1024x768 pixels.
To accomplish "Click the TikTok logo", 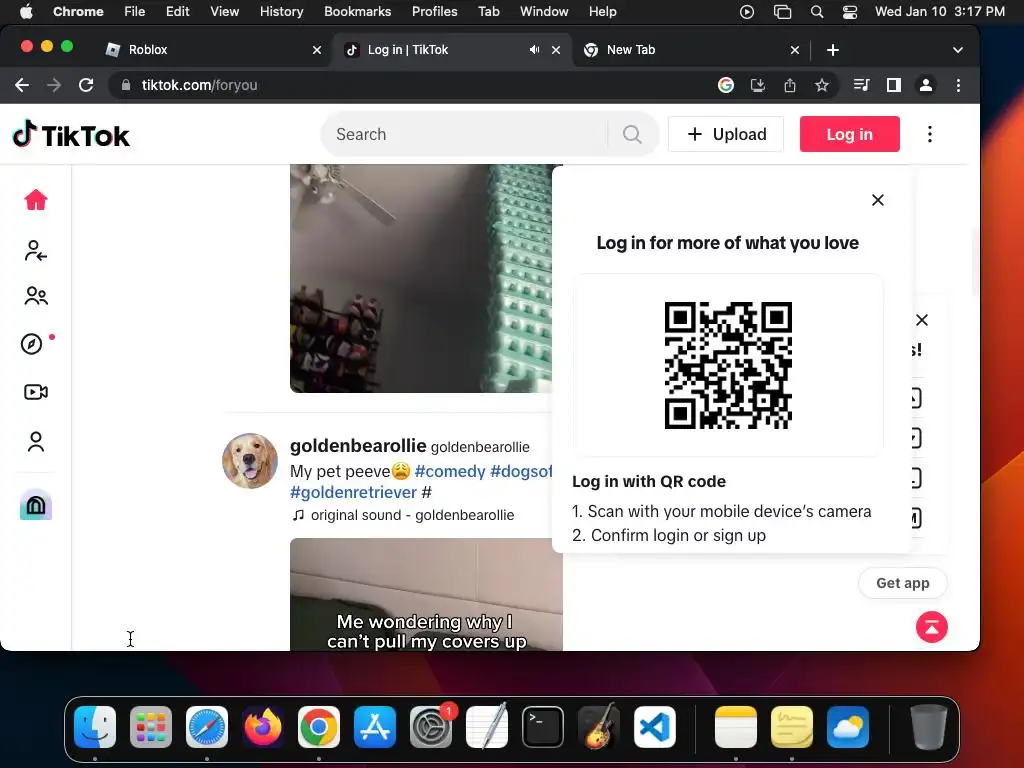I will point(71,135).
